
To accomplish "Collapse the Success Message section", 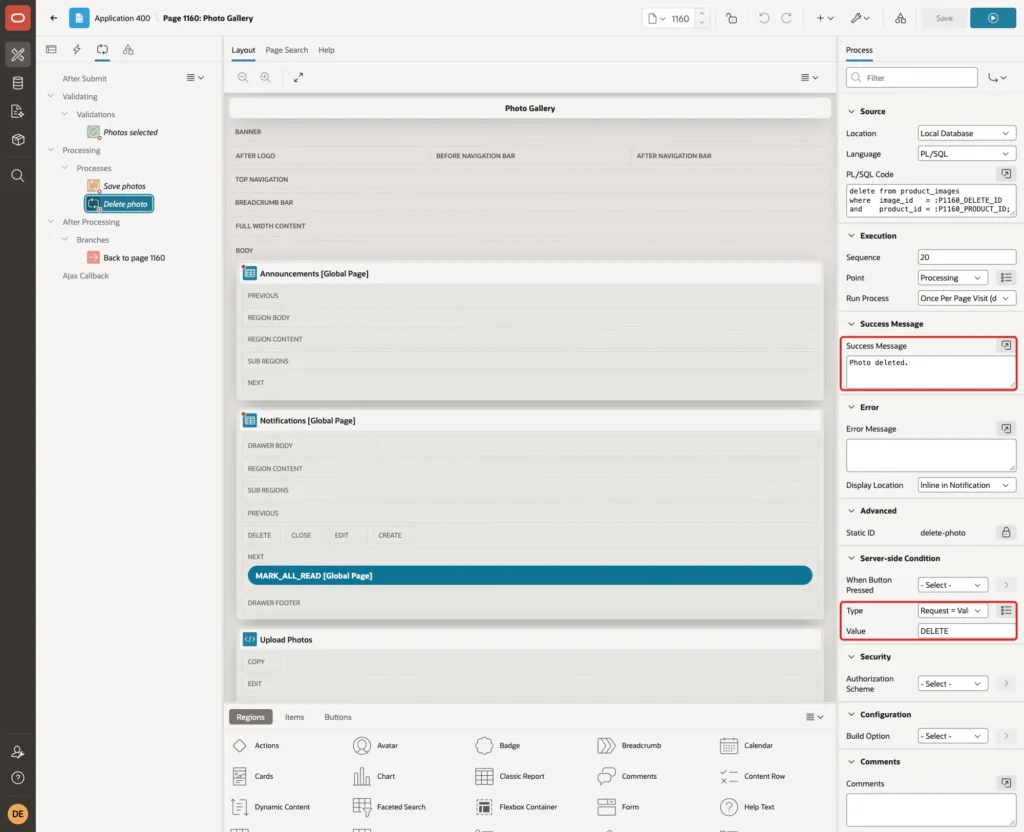I will [851, 324].
